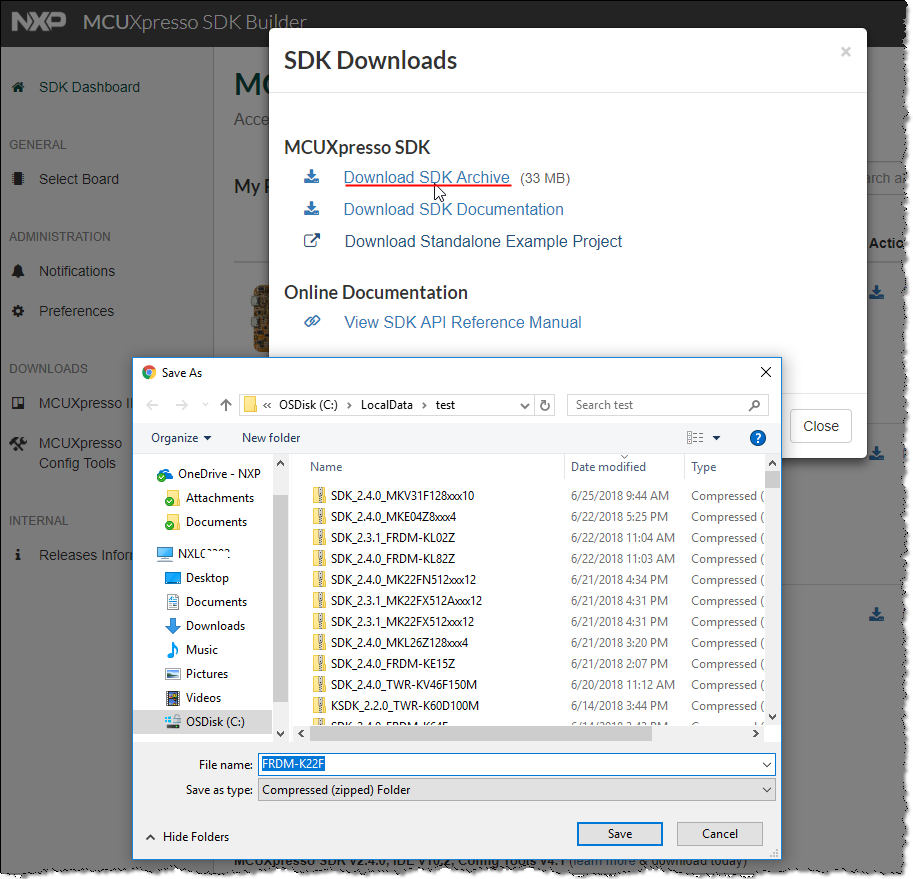Click the Forward arrow in Save As dialog
Screen dimensions: 913x879
coord(182,405)
